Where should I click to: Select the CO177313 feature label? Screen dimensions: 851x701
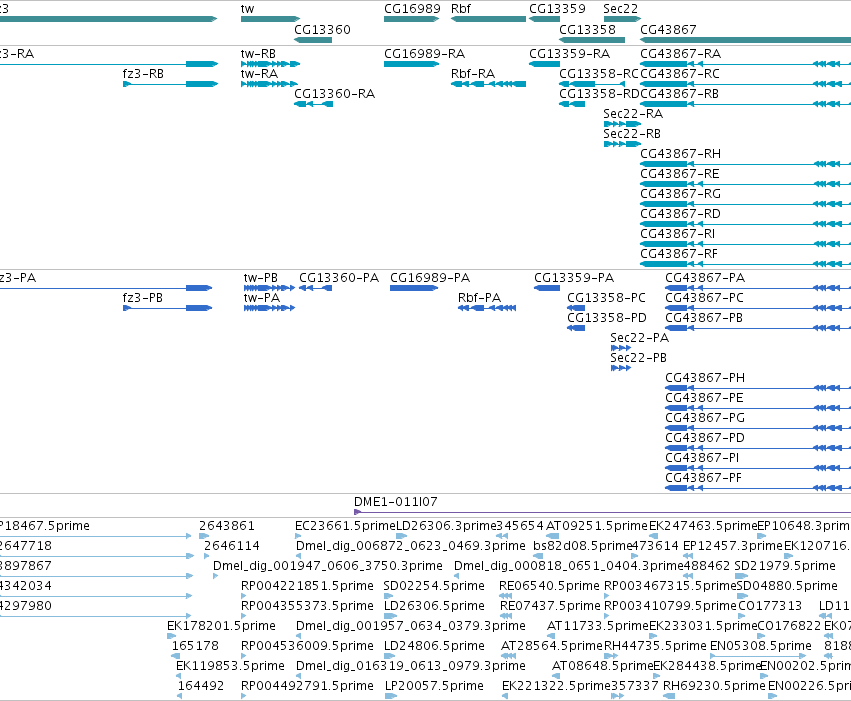[770, 606]
